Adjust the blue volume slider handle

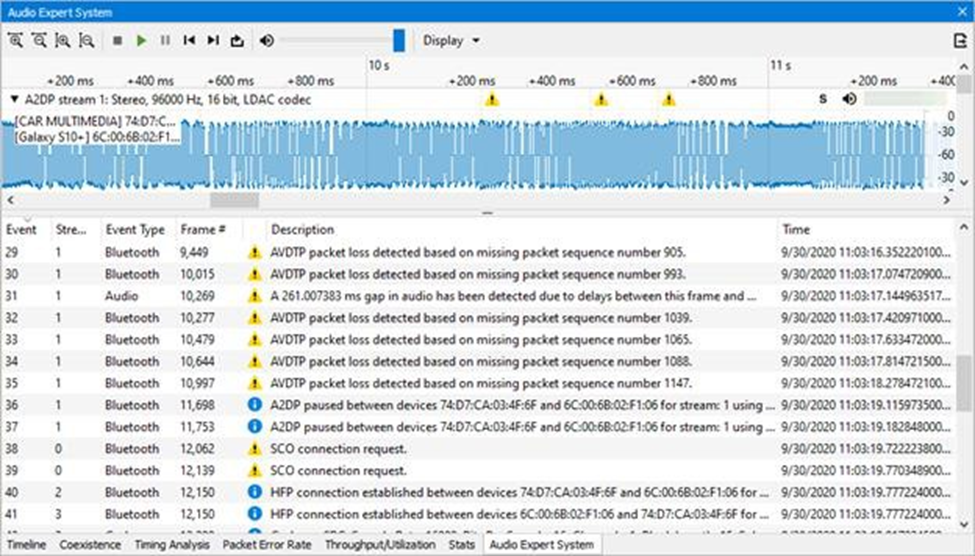click(399, 40)
